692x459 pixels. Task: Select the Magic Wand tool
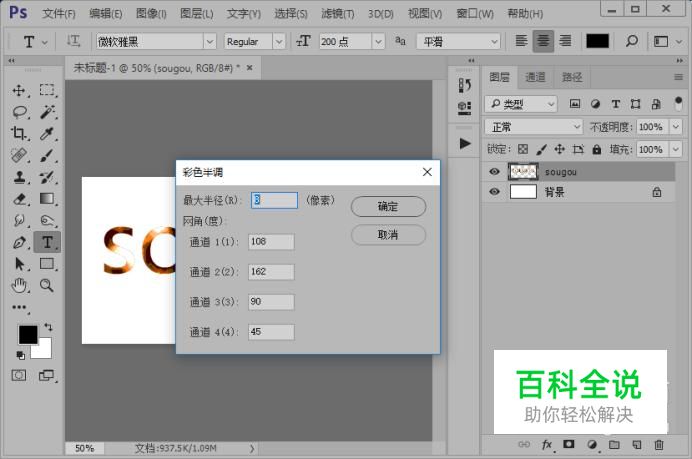(47, 112)
